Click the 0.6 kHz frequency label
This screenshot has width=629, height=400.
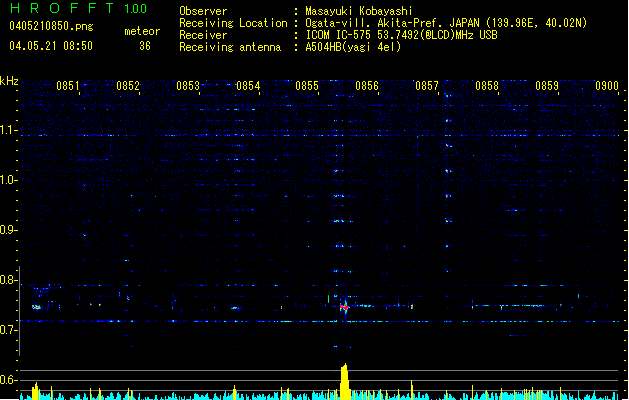[x=8, y=380]
